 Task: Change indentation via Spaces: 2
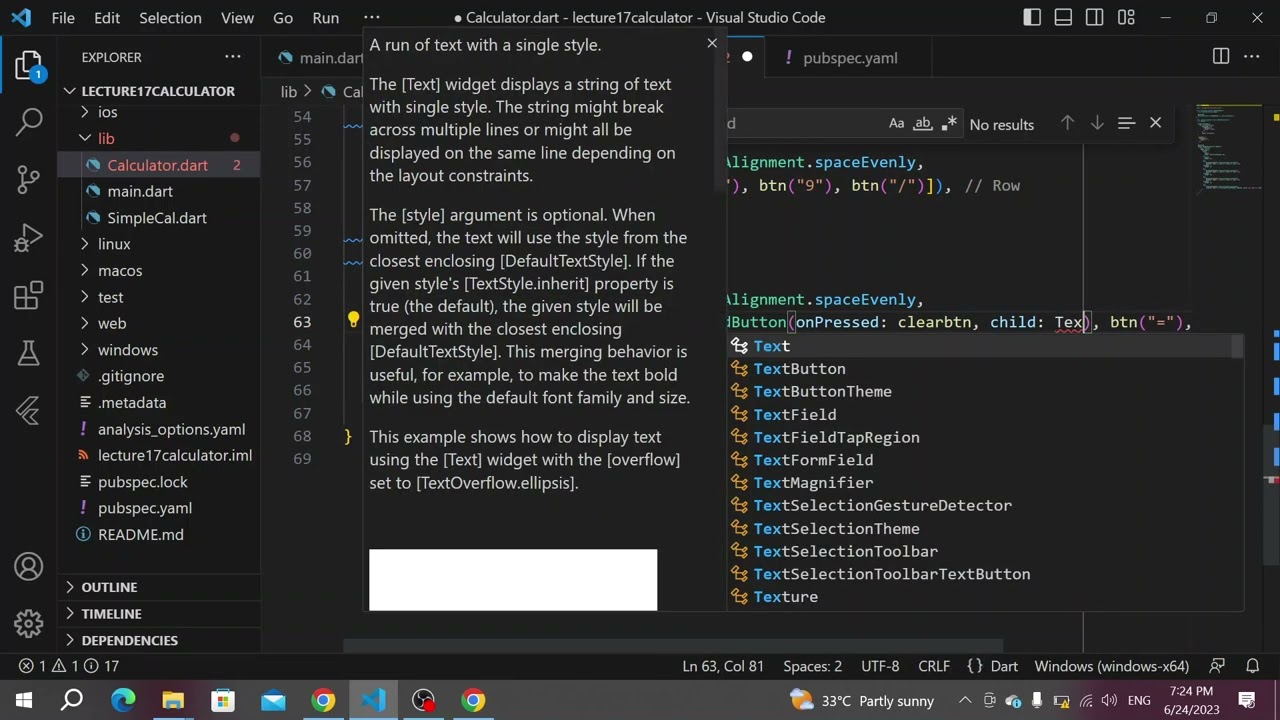[x=812, y=666]
